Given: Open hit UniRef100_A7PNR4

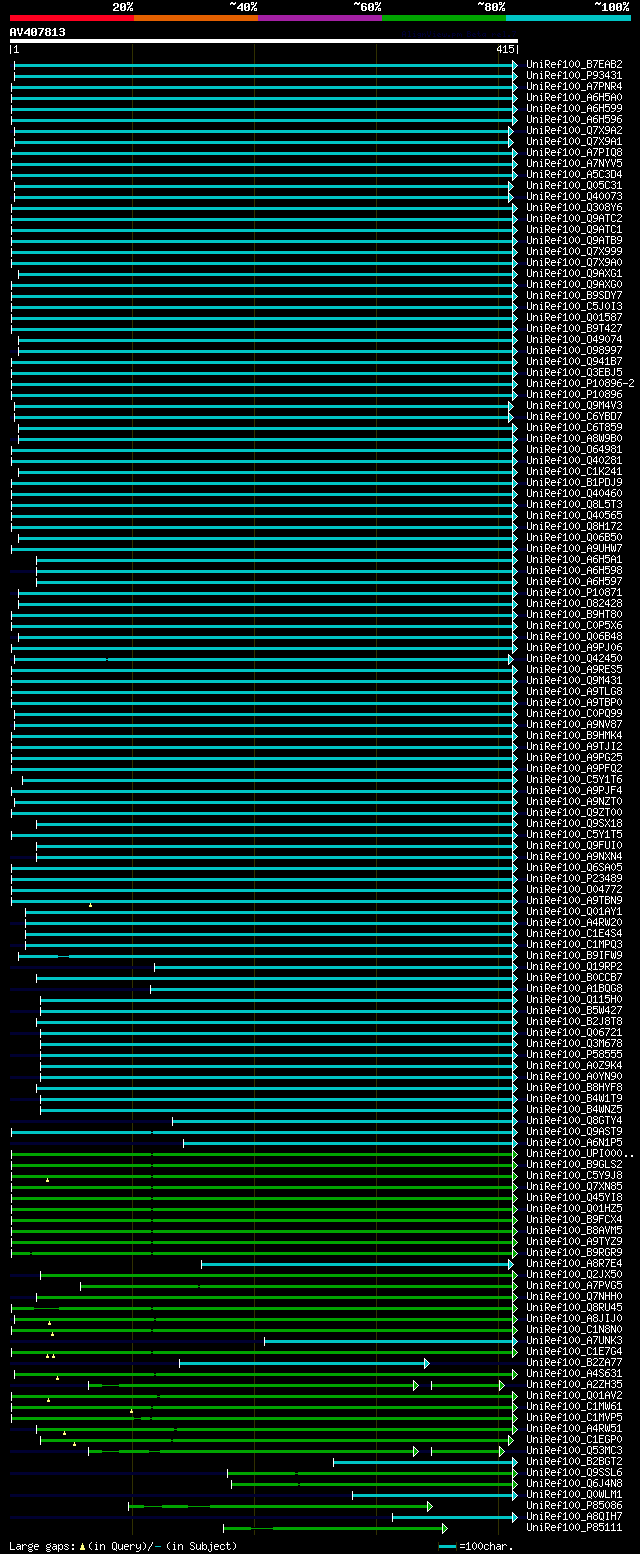Looking at the screenshot, I should [x=574, y=86].
